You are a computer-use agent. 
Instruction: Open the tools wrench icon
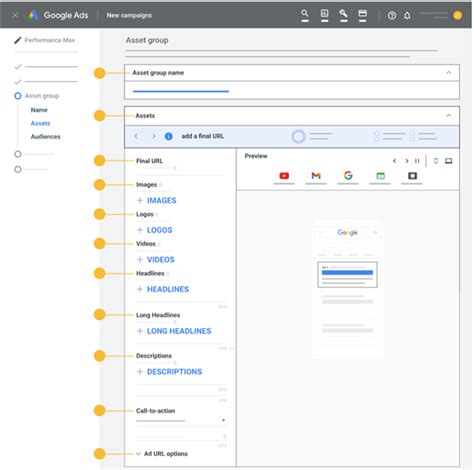(x=343, y=14)
